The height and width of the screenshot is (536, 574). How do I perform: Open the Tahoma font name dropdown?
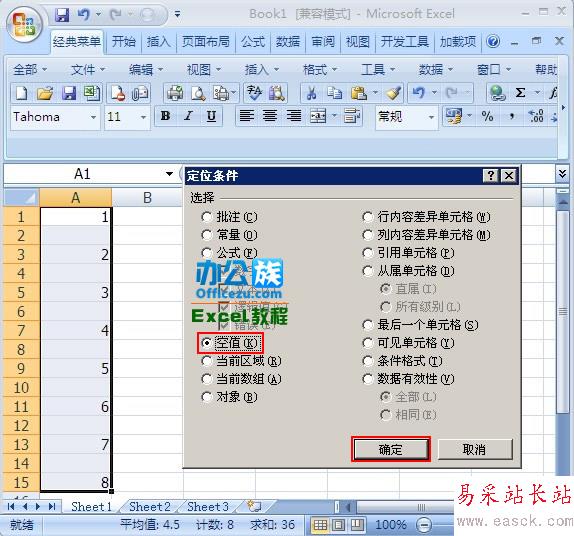tap(93, 117)
